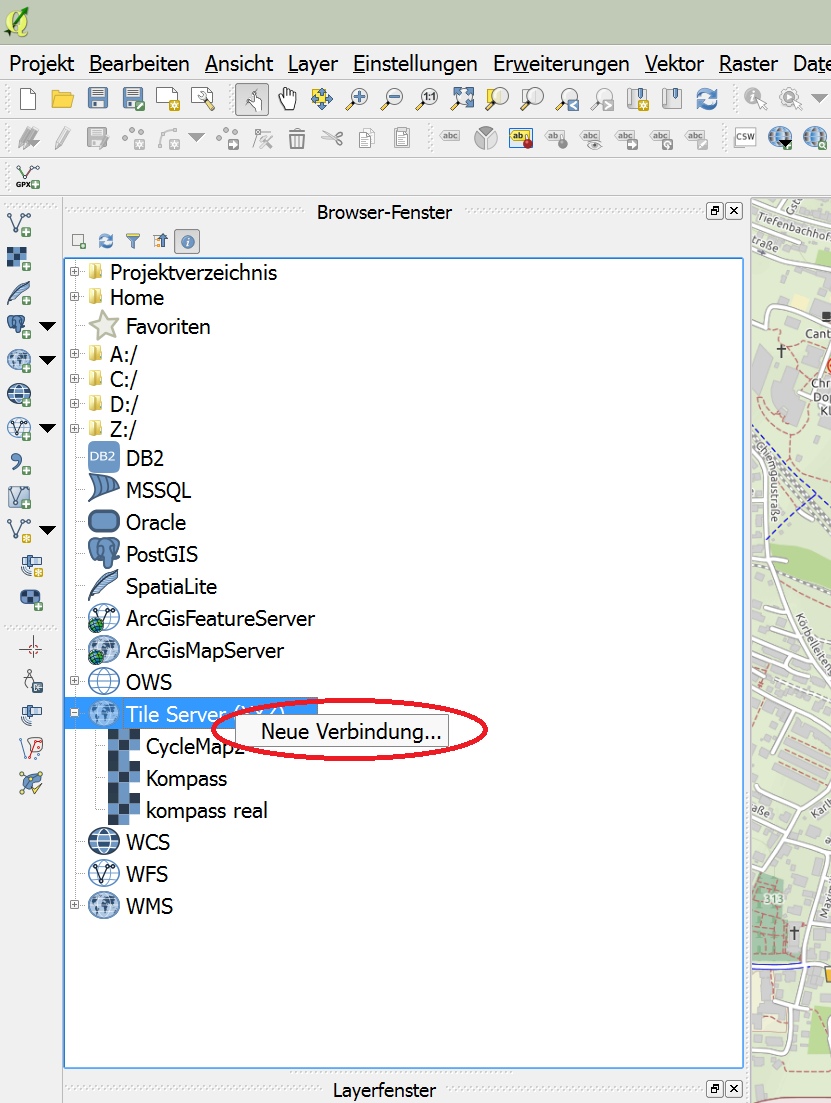831x1103 pixels.
Task: Click Add Raster Layer checkerboard icon
Action: [18, 258]
